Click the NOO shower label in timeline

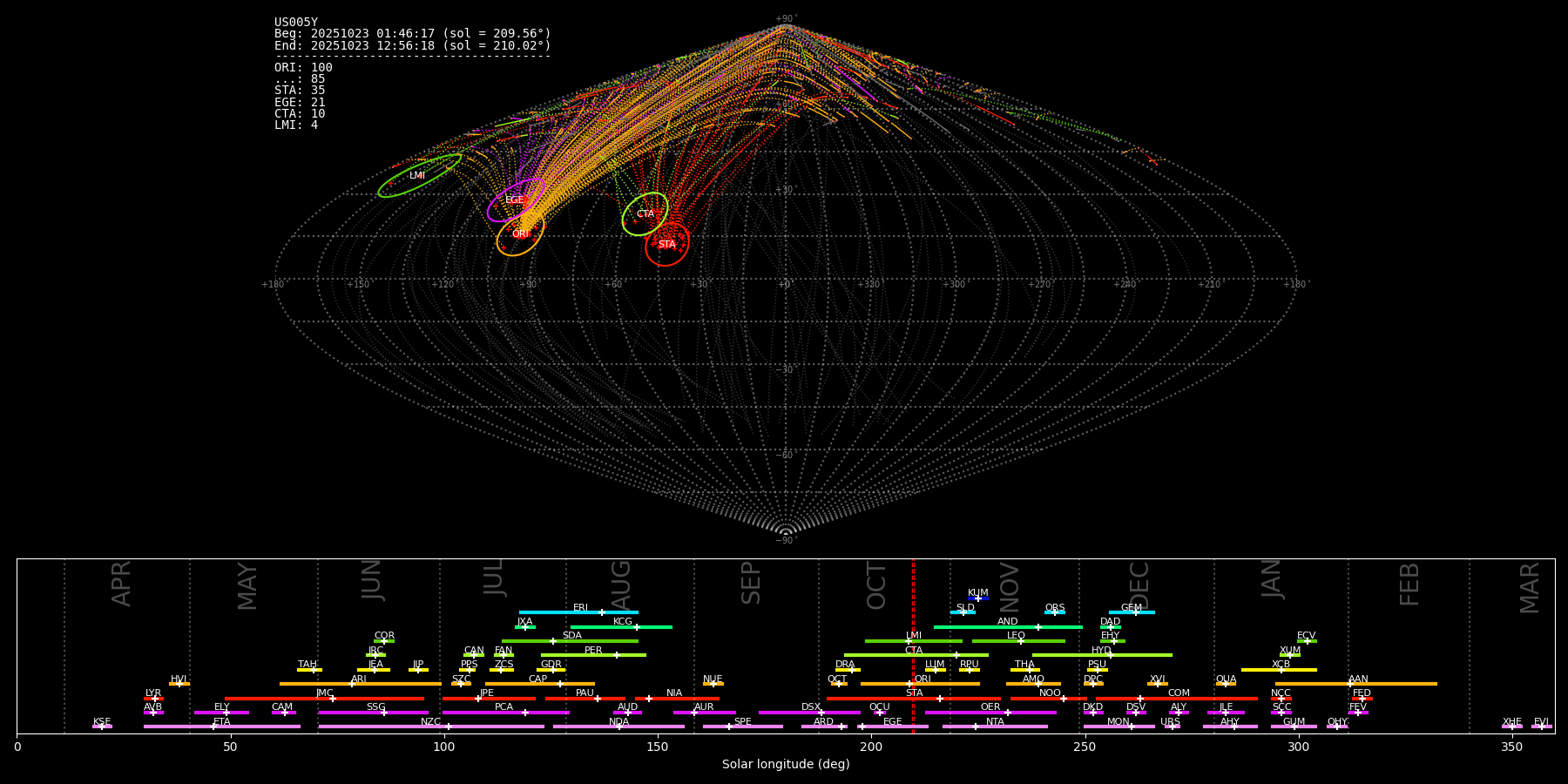(x=1050, y=693)
